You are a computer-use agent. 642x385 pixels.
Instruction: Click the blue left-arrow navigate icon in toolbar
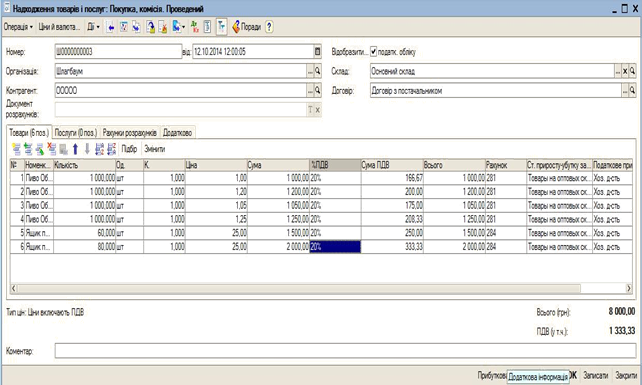[x=111, y=27]
